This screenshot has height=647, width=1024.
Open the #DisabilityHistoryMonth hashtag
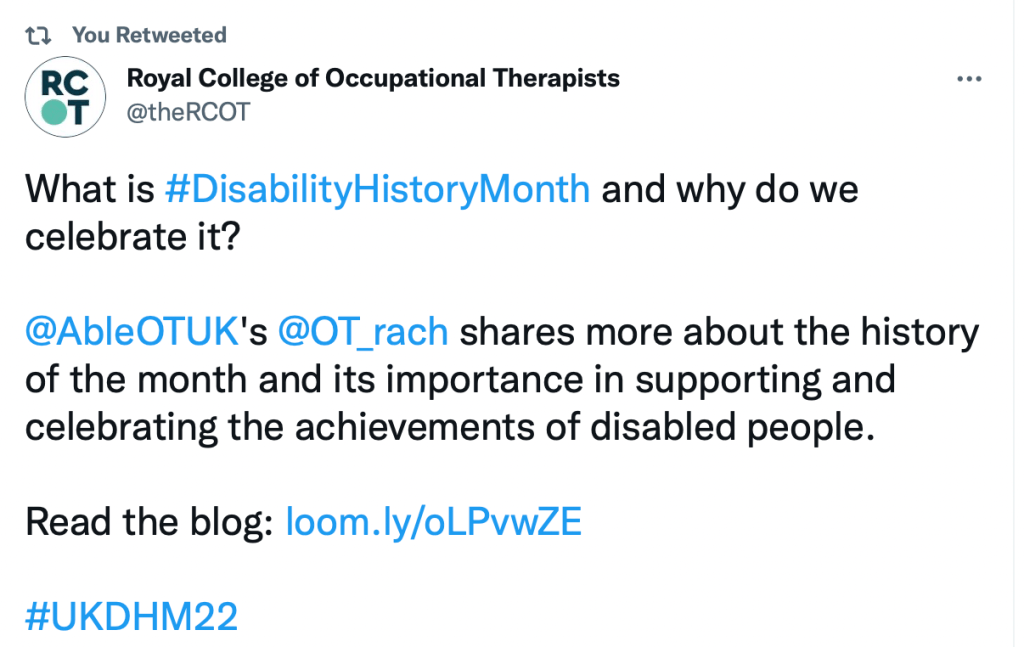point(376,190)
